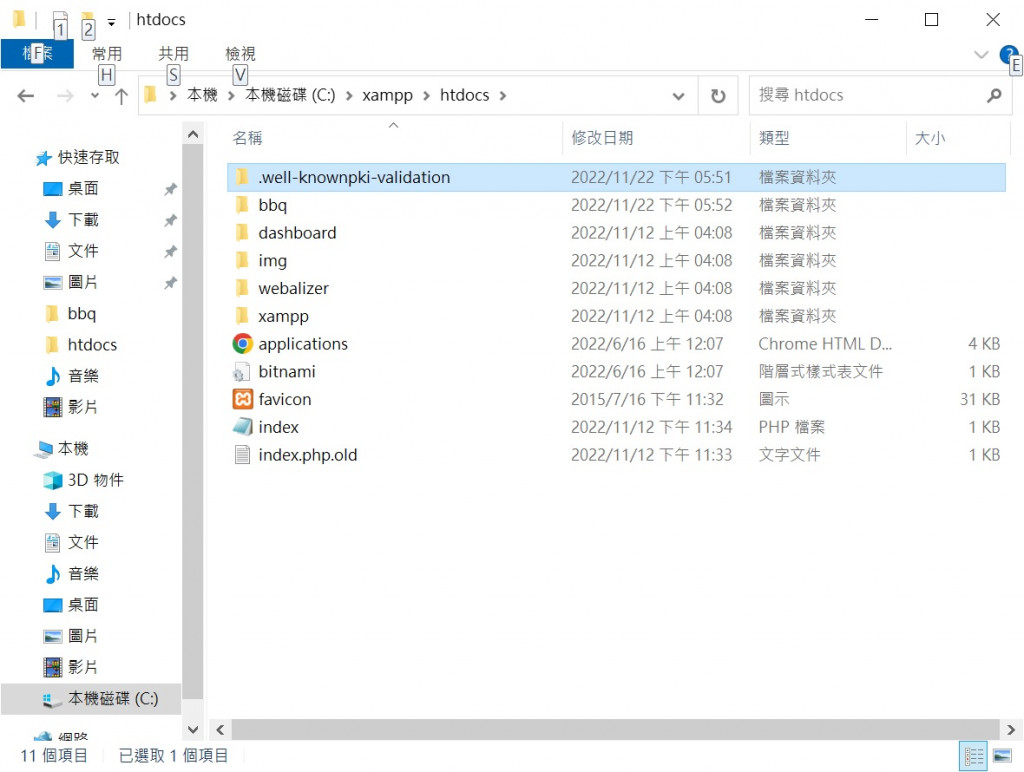
Task: Sort by 類型 column header
Action: [x=828, y=138]
